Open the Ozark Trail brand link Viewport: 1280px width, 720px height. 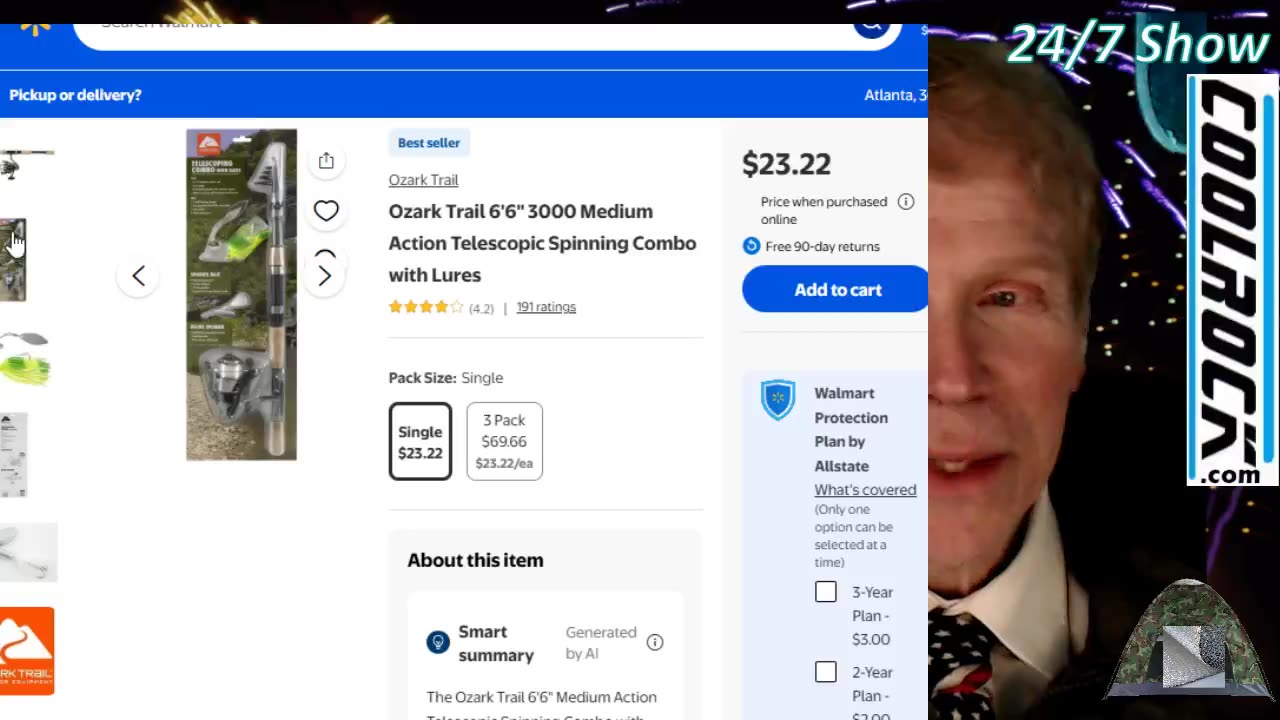point(423,180)
